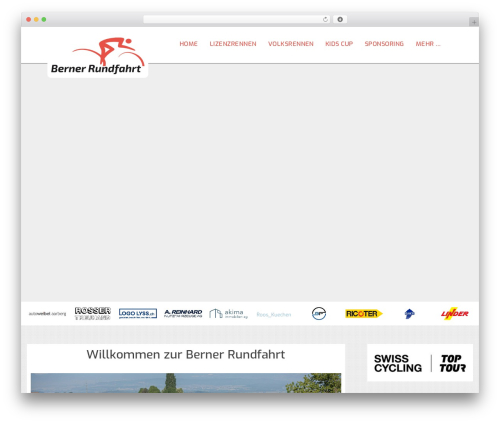
Task: Reload the page with the refresh icon
Action: [x=325, y=19]
